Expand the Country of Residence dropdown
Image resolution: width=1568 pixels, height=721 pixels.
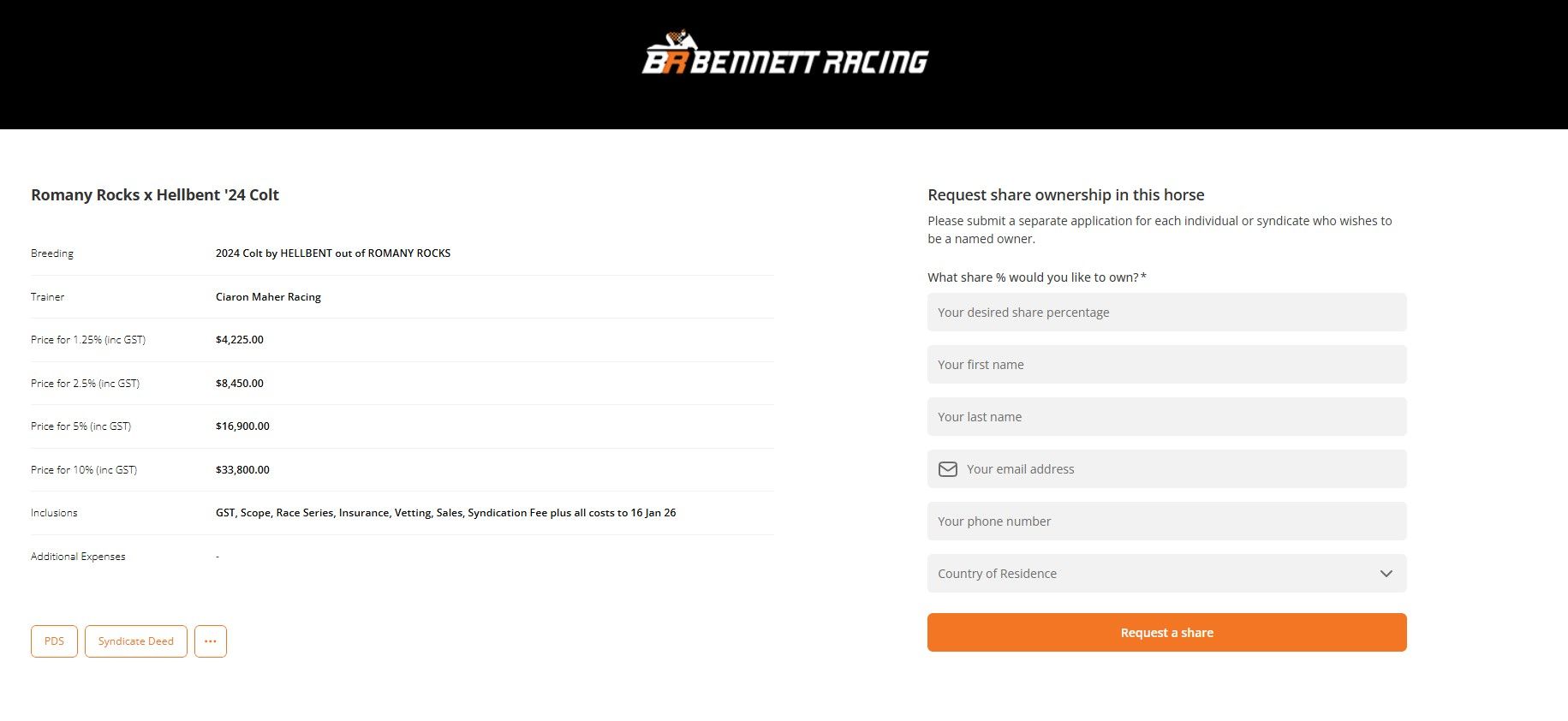coord(1166,574)
